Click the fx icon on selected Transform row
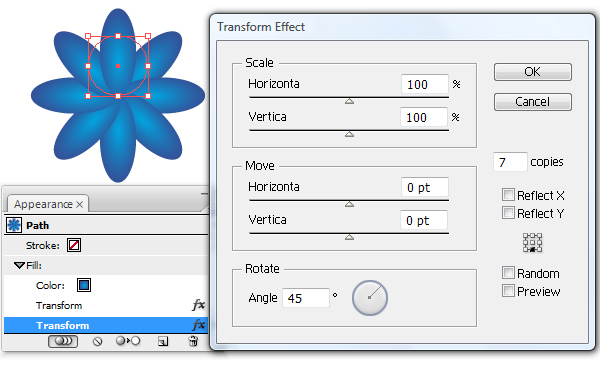This screenshot has width=600, height=370. 198,325
